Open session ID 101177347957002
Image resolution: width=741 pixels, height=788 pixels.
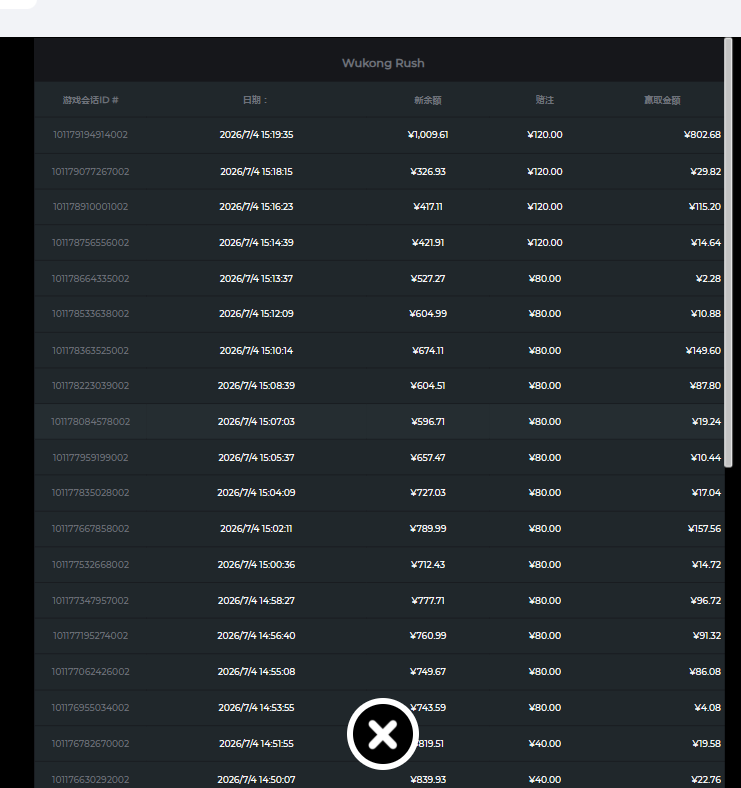click(90, 601)
